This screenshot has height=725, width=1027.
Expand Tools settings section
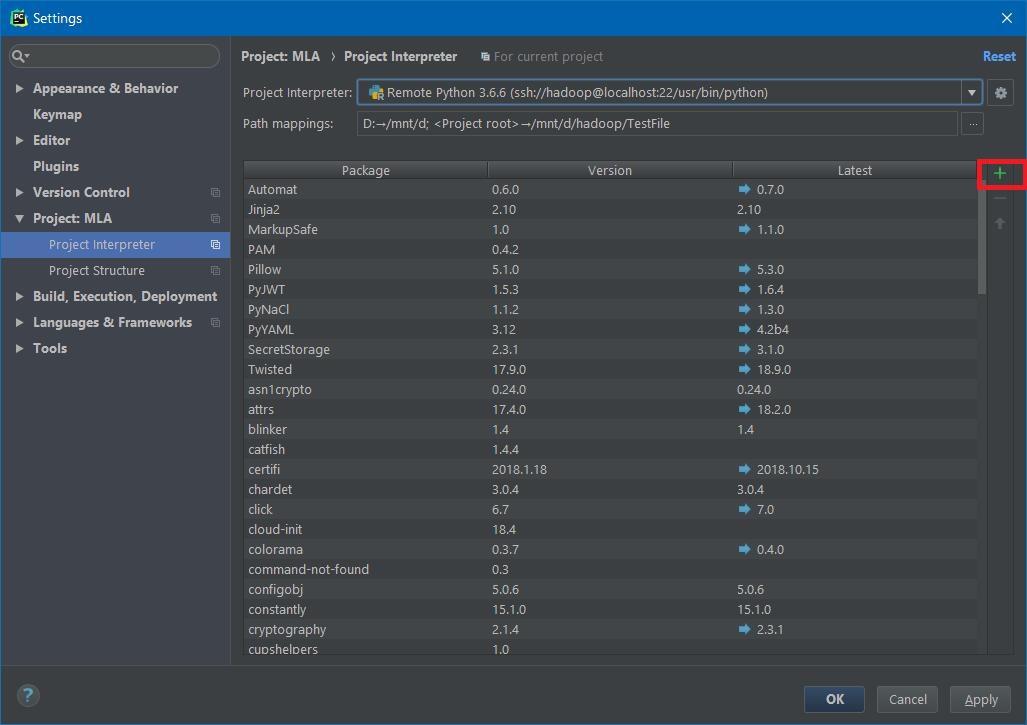tap(19, 348)
